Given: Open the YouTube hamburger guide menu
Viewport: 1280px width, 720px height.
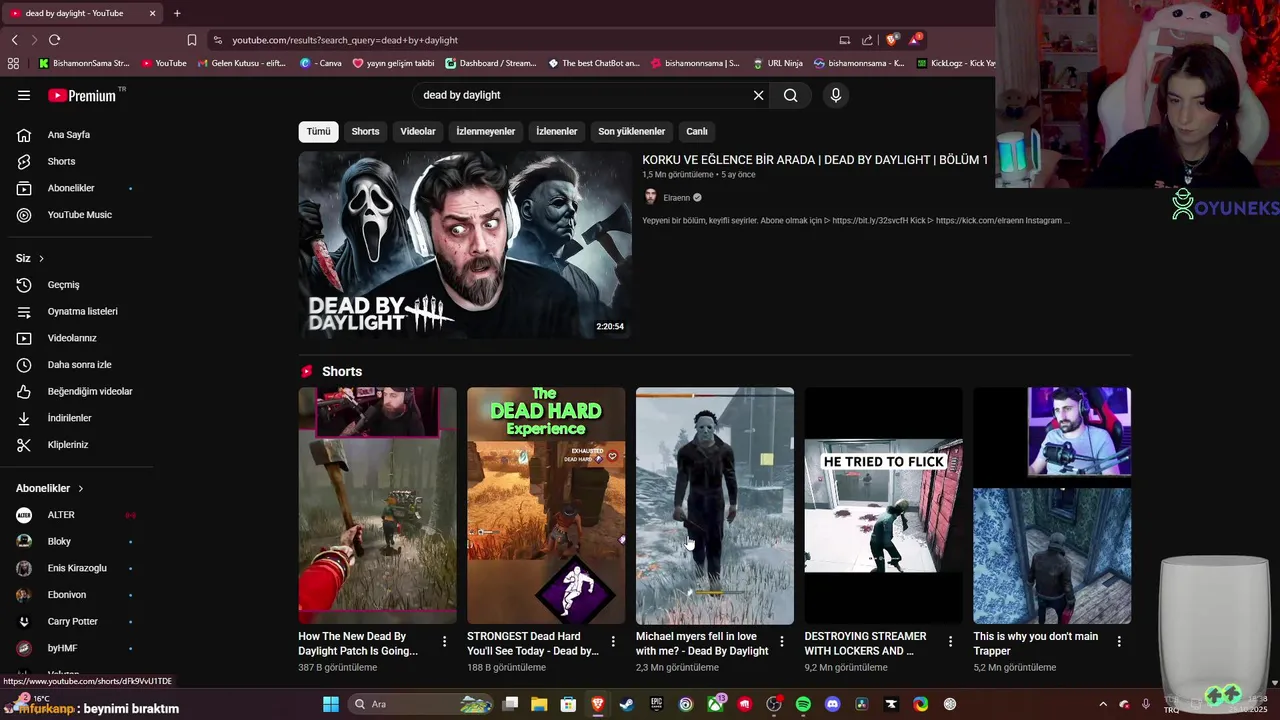Looking at the screenshot, I should coord(24,95).
